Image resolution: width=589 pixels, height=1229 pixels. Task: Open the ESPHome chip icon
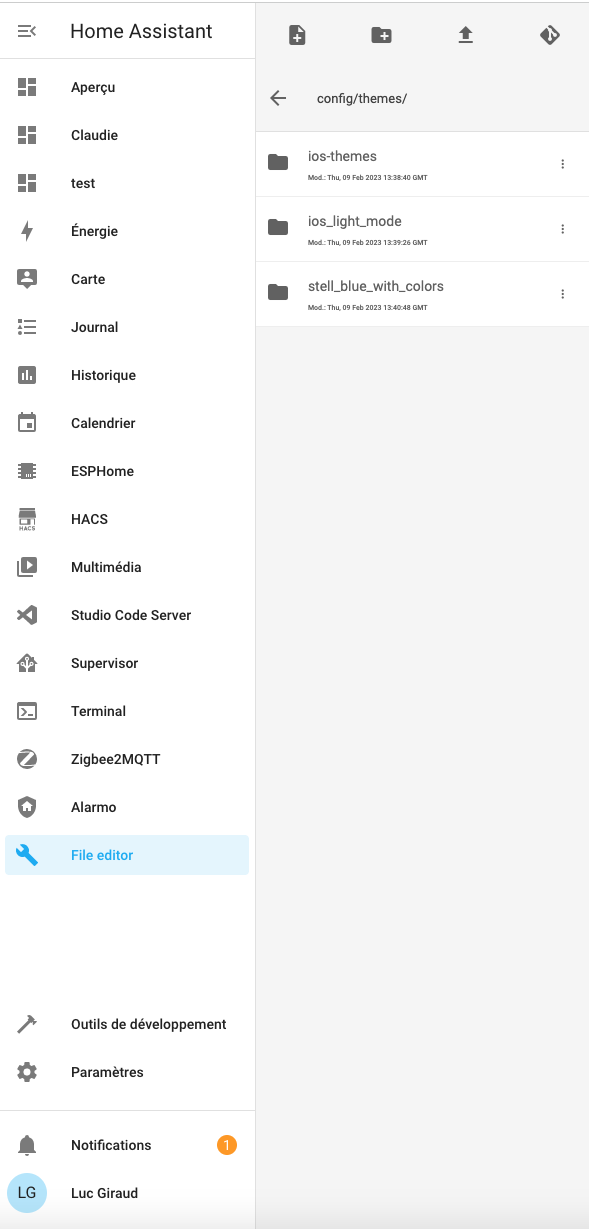(x=27, y=471)
